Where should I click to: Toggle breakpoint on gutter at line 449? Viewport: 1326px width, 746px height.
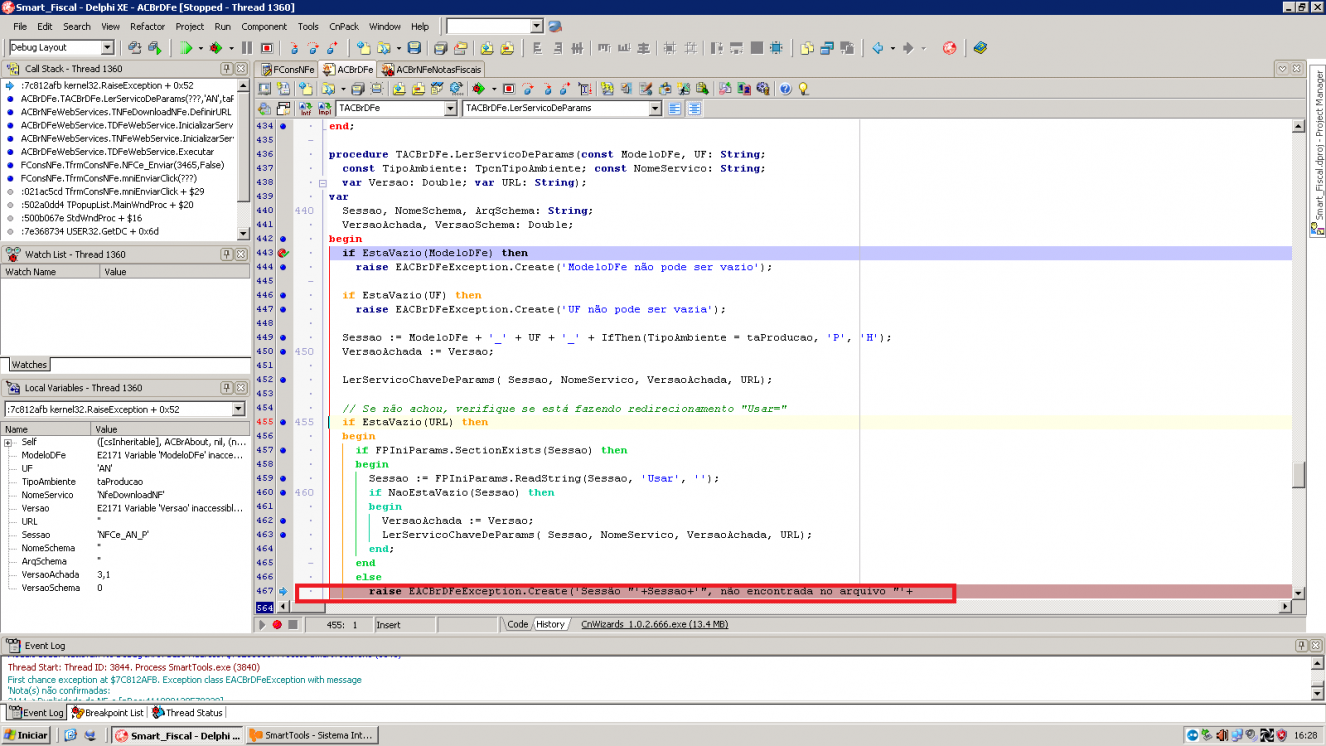(283, 337)
